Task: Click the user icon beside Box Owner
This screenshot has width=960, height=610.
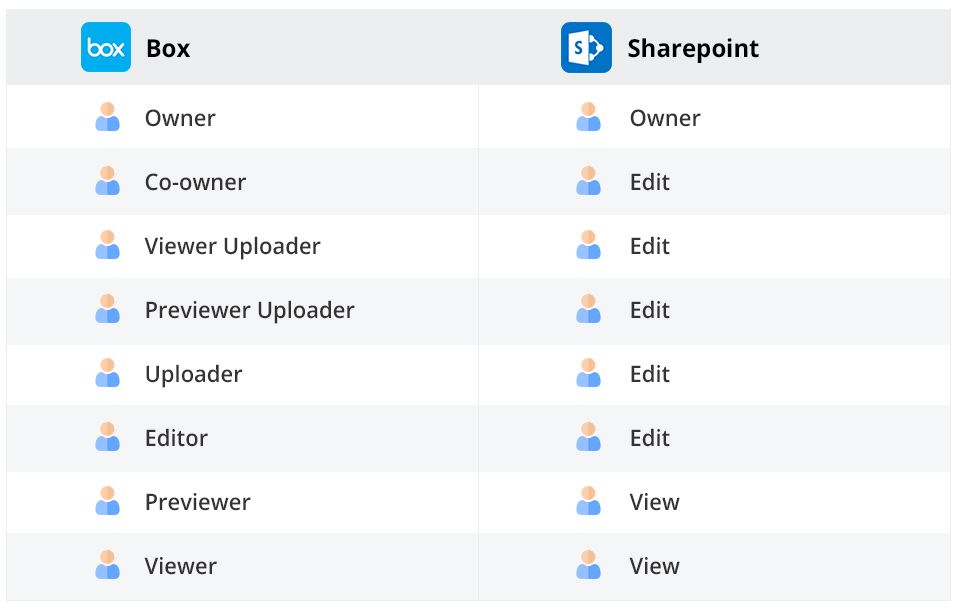Action: pyautogui.click(x=107, y=117)
